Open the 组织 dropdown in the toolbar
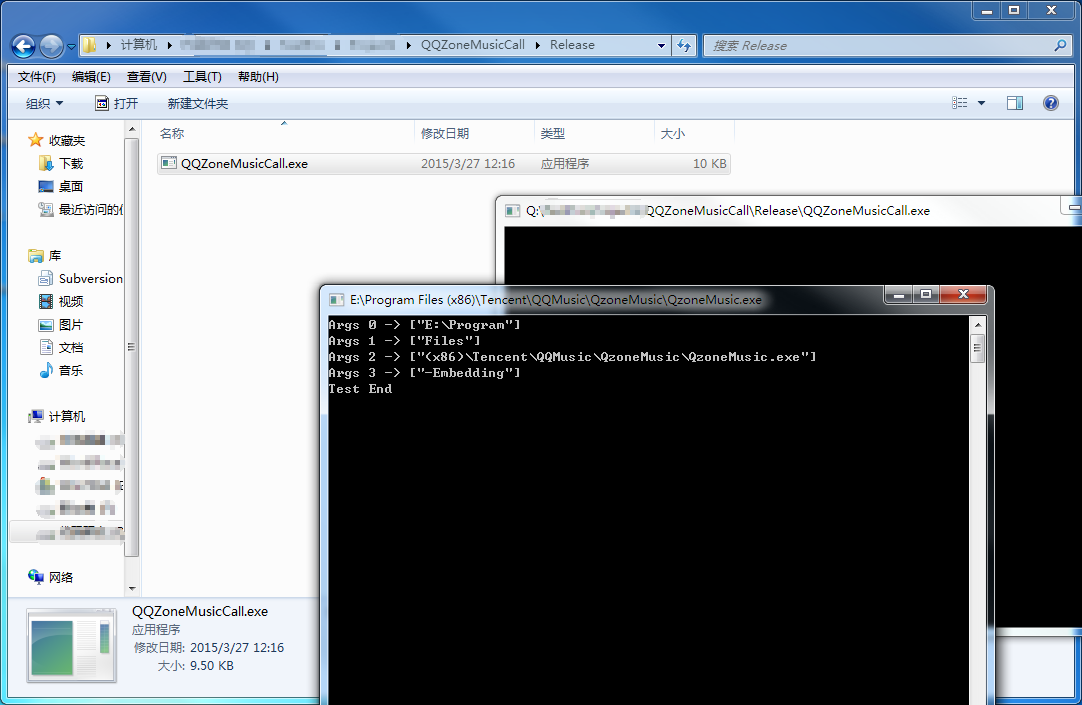 44,103
